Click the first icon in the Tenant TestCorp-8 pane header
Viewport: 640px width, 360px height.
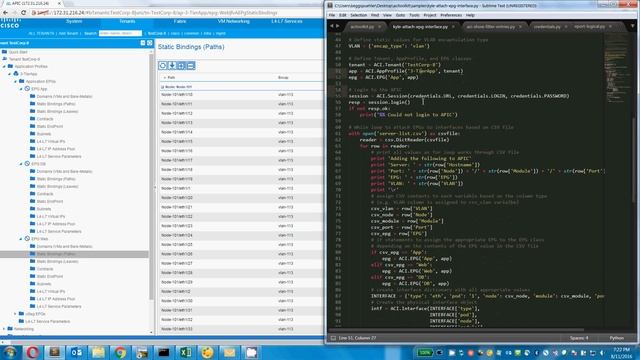pyautogui.click(x=143, y=43)
